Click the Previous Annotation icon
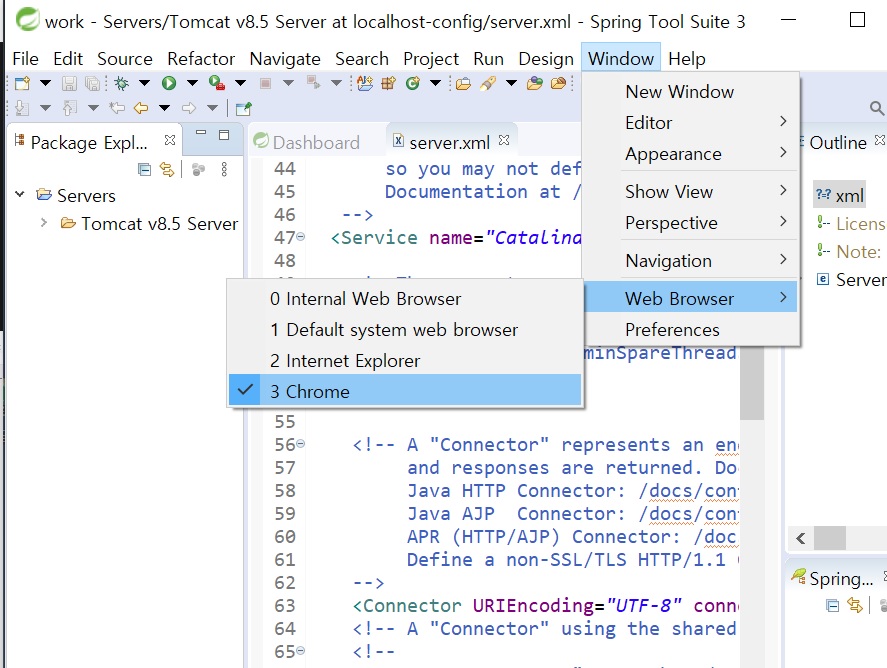887x668 pixels. click(x=69, y=107)
